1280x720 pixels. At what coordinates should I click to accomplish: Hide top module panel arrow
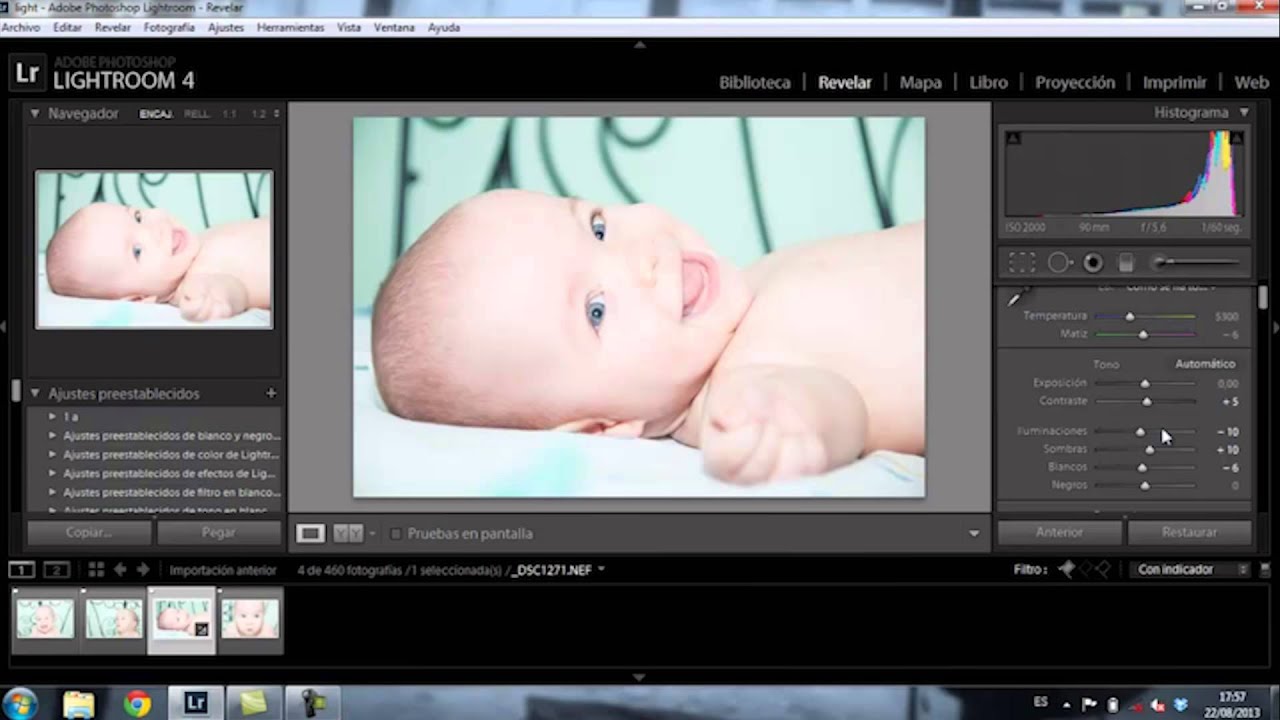(x=640, y=45)
